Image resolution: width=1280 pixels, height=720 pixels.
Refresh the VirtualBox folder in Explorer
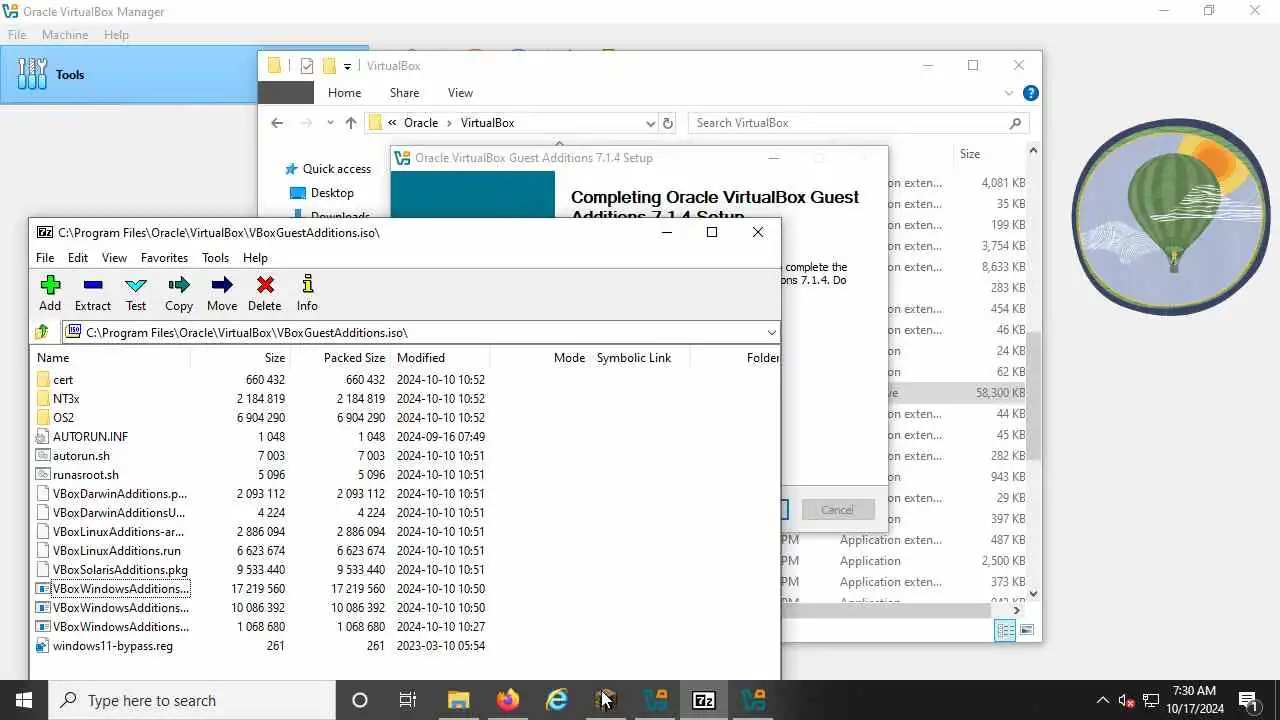click(x=668, y=123)
